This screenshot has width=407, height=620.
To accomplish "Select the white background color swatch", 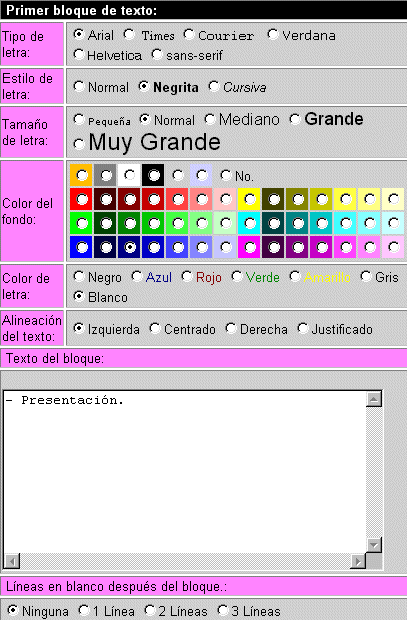I will [129, 175].
